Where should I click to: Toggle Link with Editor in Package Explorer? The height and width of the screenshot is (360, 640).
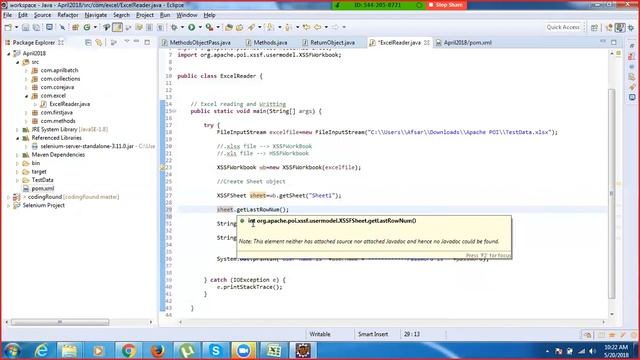click(x=99, y=42)
